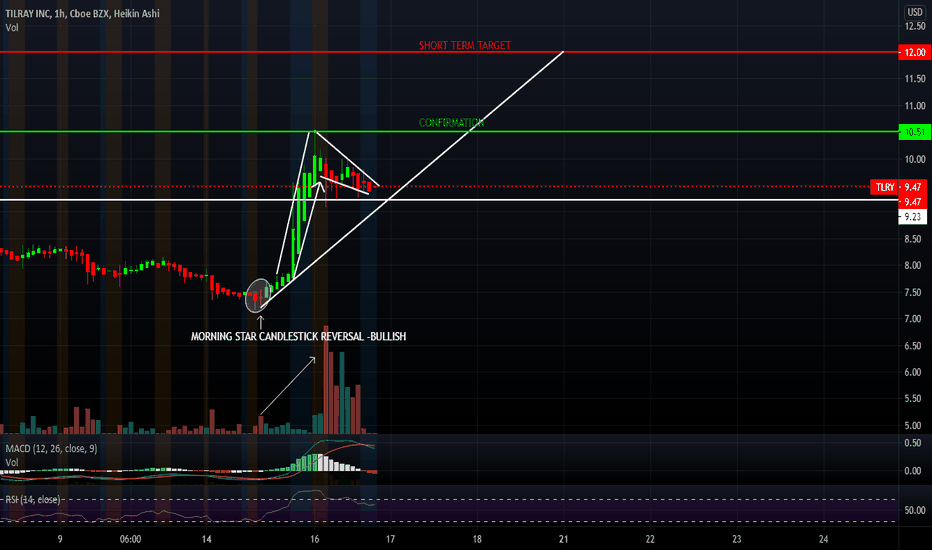This screenshot has width=932, height=550.
Task: Click the 11.50 price scale value
Action: [x=915, y=78]
